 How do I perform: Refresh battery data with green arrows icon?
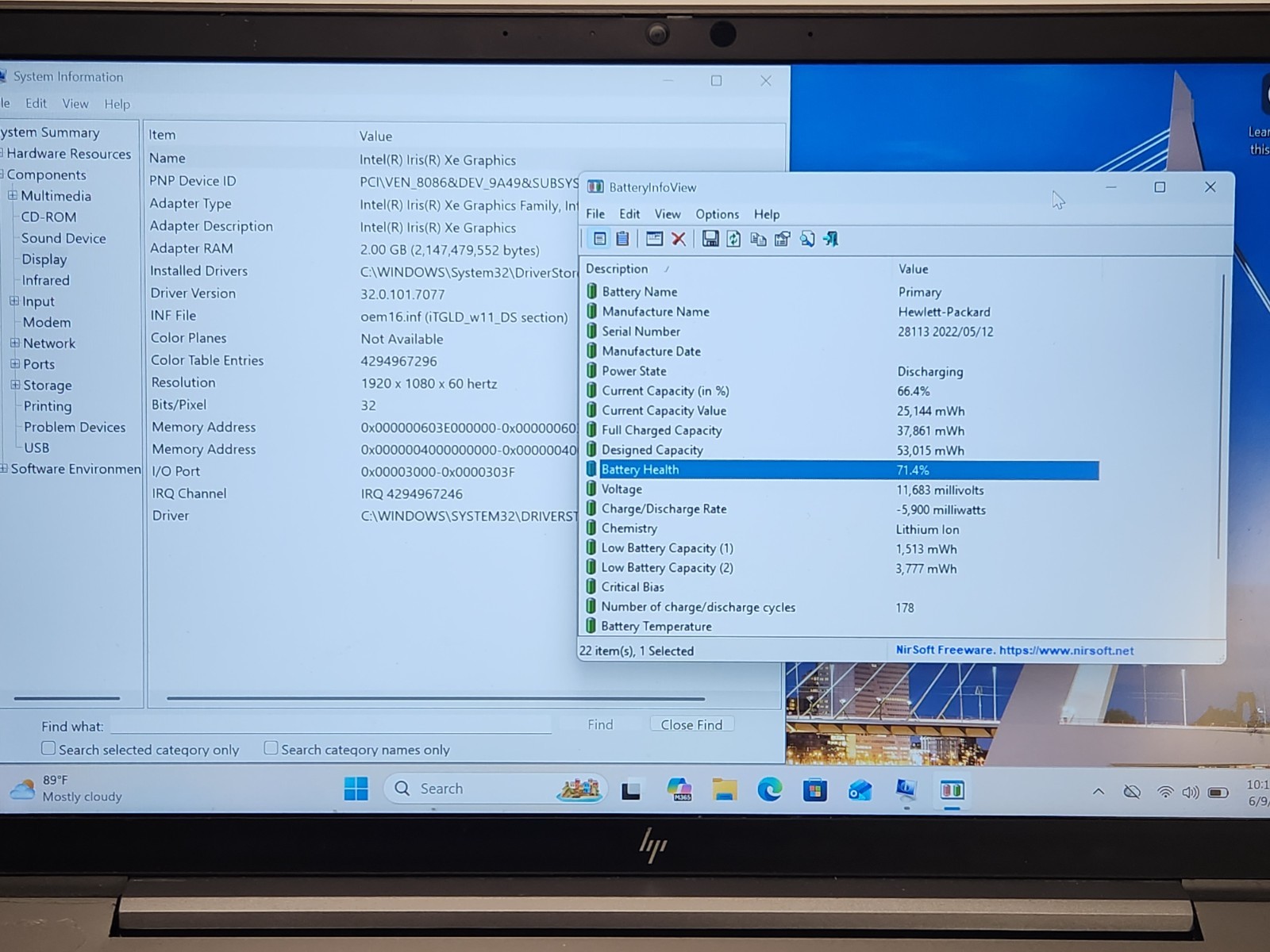tap(734, 239)
